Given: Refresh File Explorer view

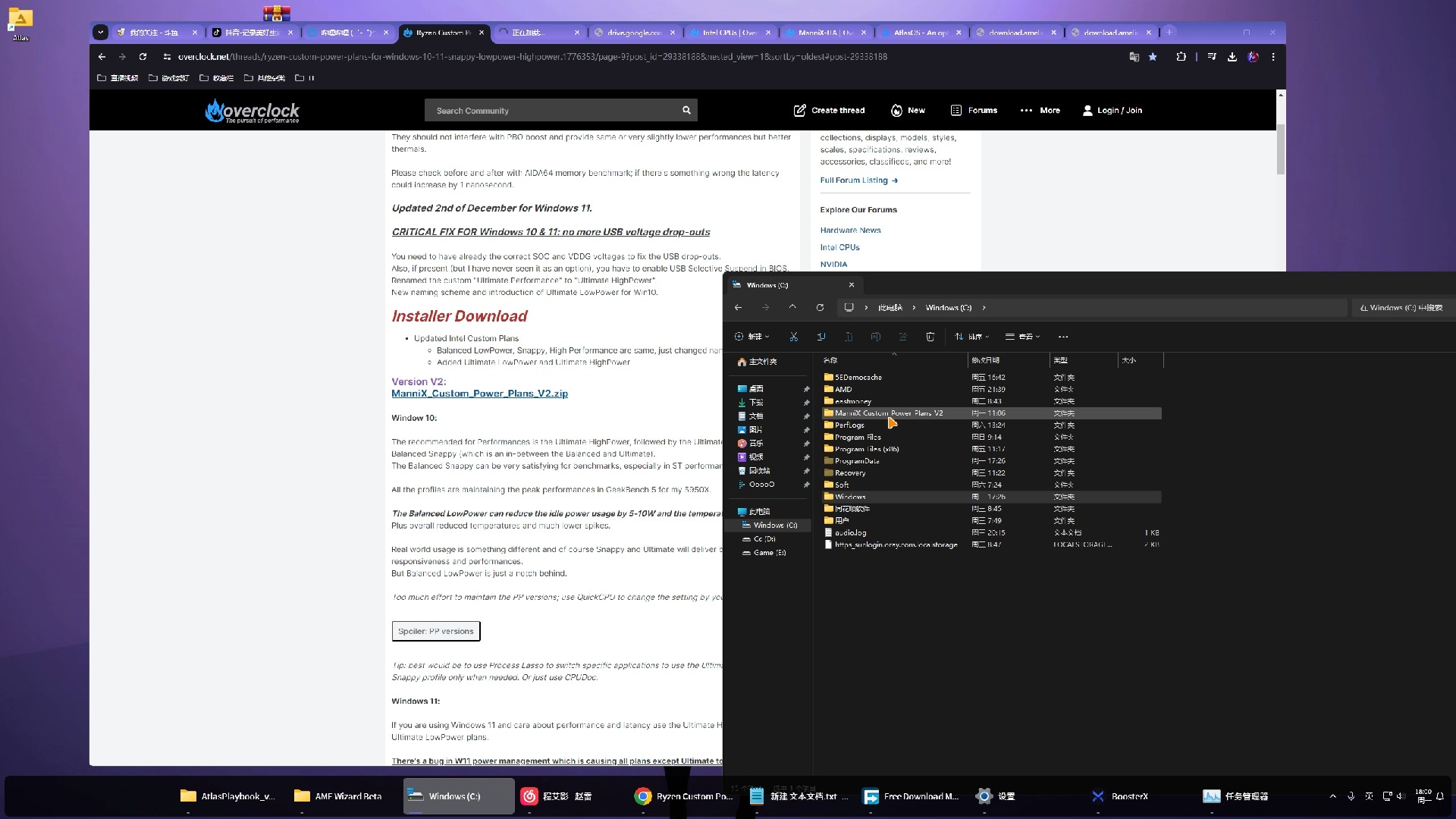Looking at the screenshot, I should point(820,307).
